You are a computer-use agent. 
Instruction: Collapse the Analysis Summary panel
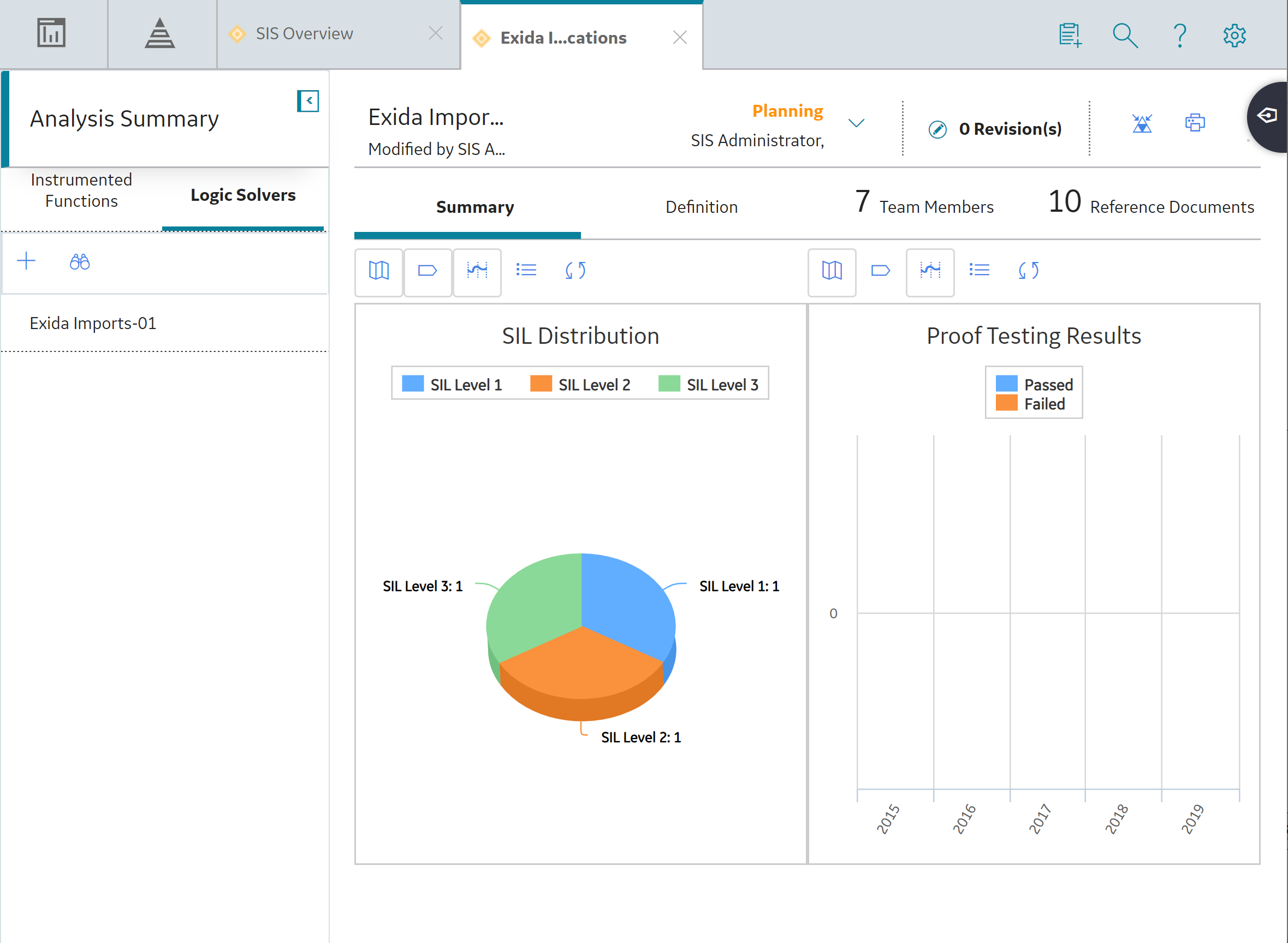[x=308, y=101]
